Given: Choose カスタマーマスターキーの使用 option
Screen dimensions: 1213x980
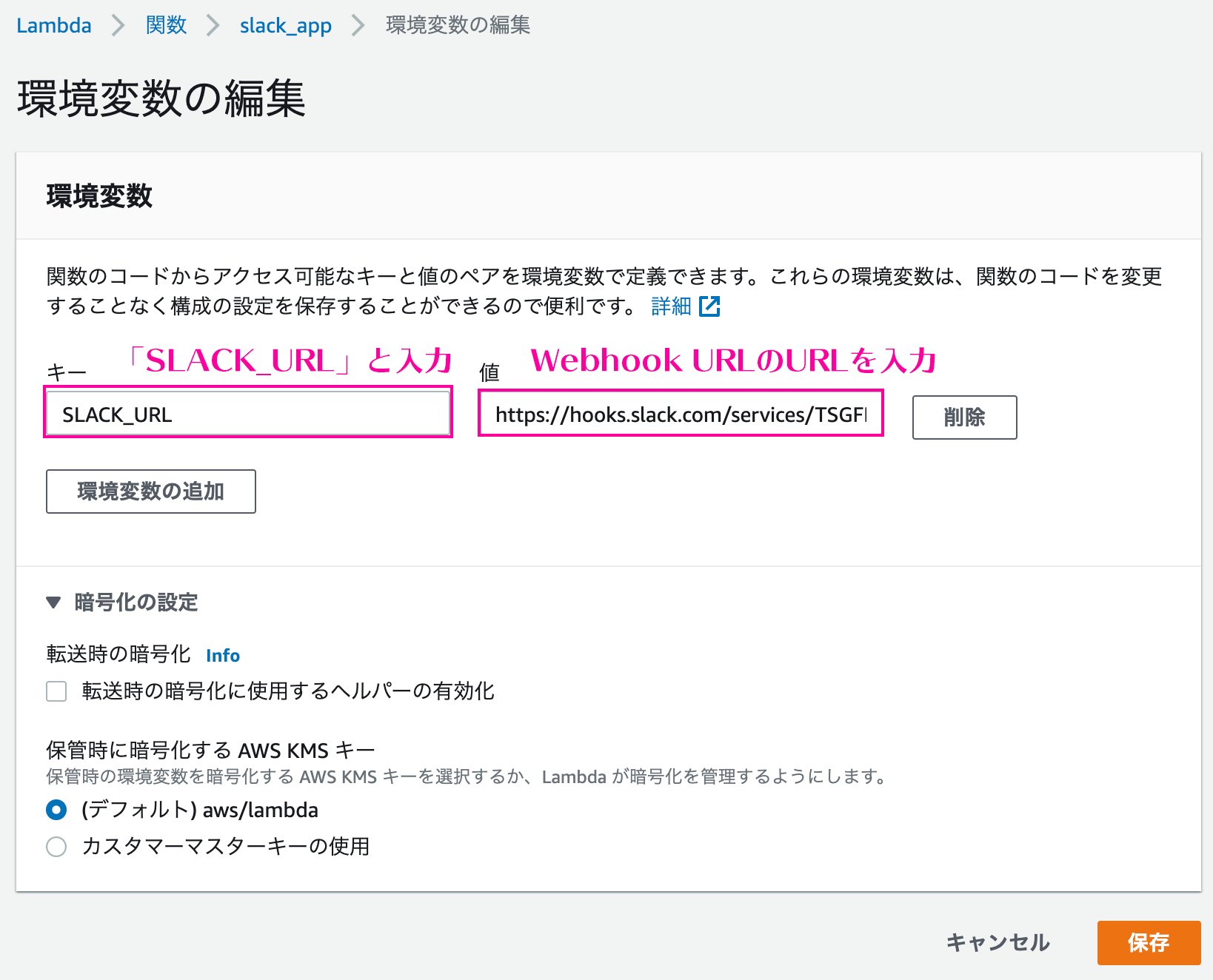Looking at the screenshot, I should (56, 846).
